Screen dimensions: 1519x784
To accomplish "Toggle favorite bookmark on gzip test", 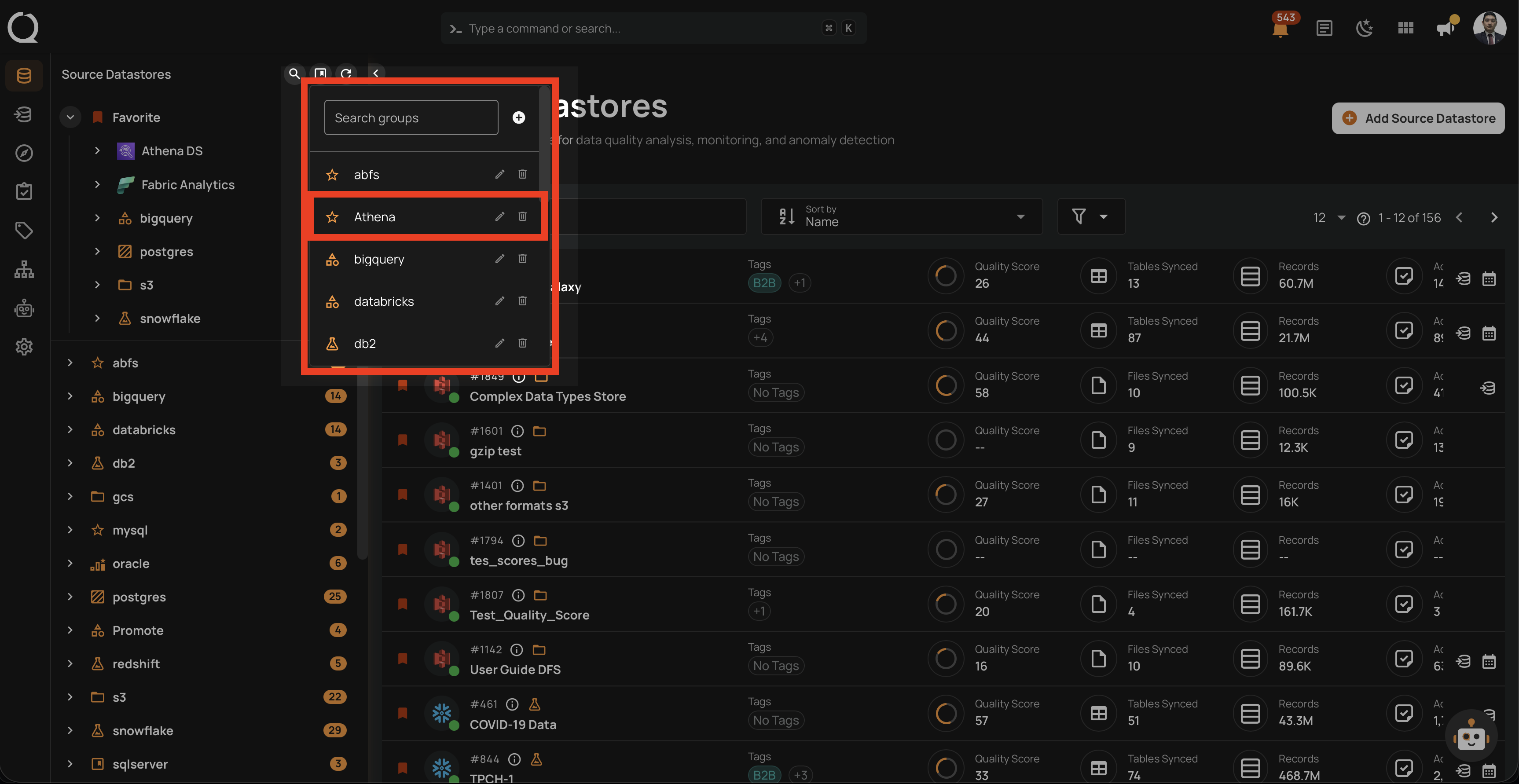I will pyautogui.click(x=403, y=440).
